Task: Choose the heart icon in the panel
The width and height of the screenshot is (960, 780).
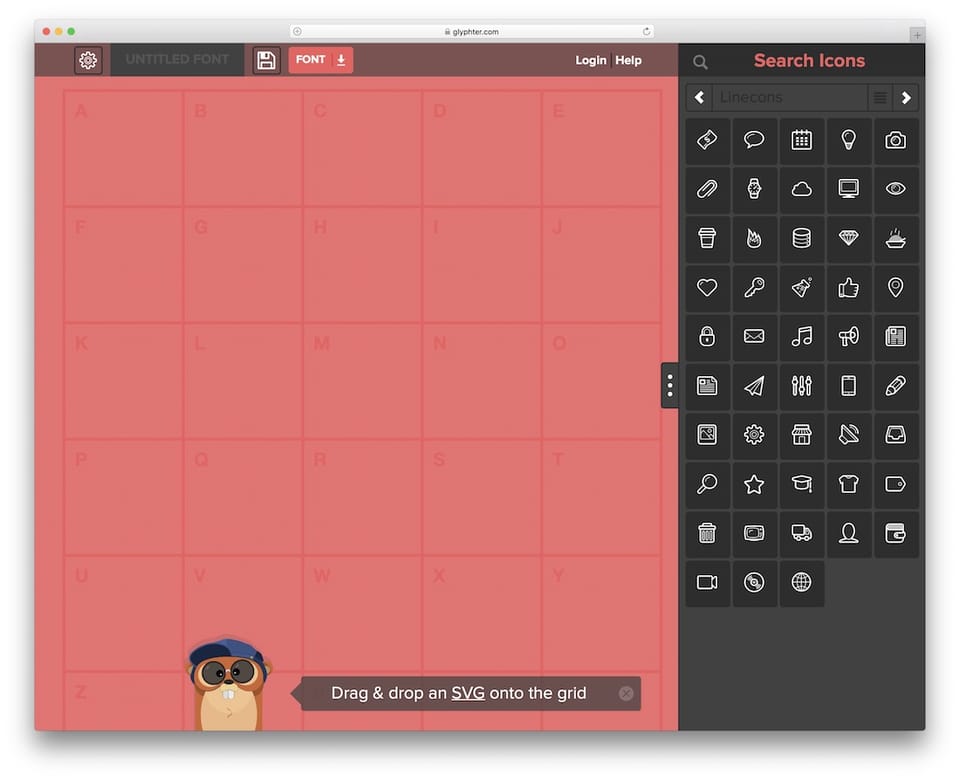Action: pos(707,288)
